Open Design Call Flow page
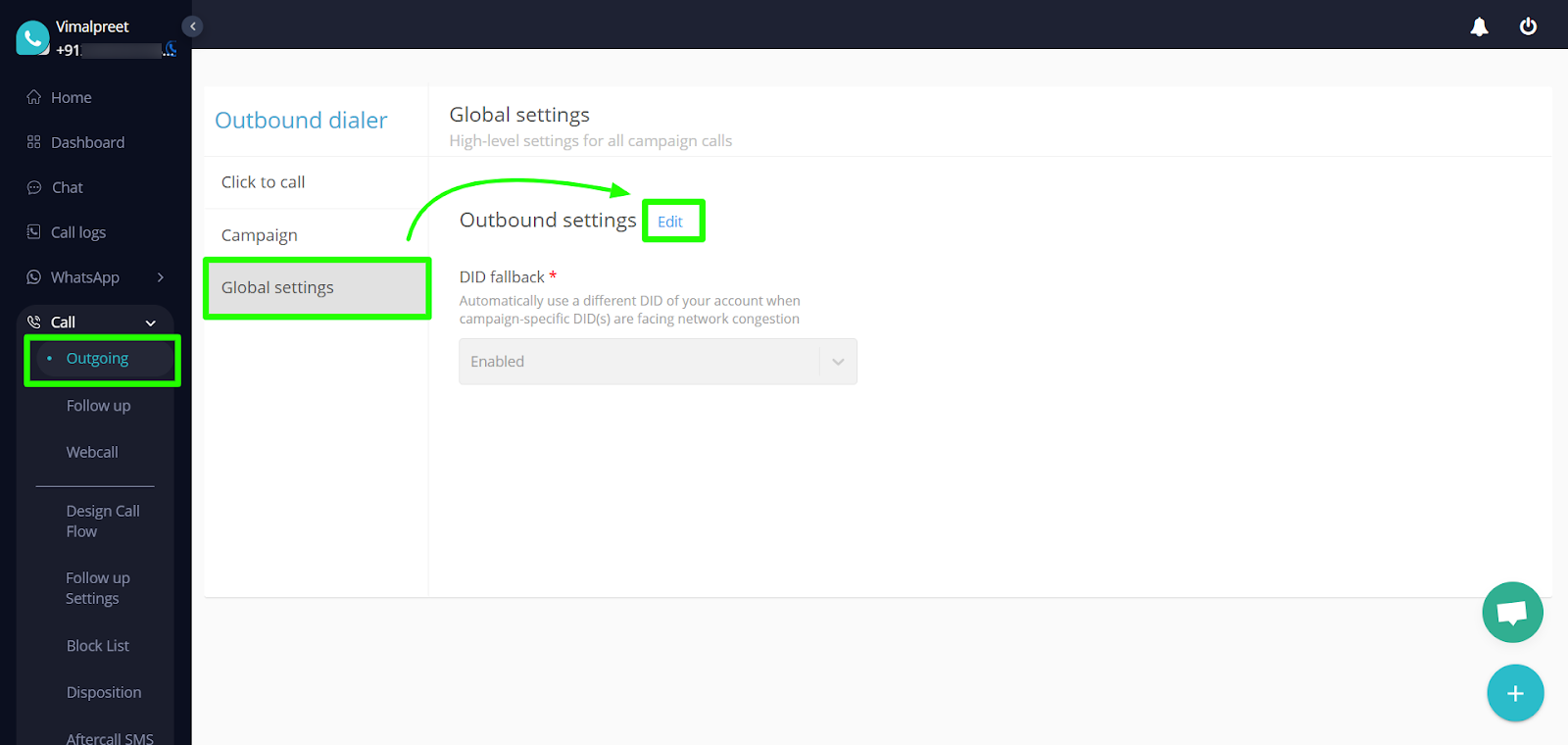 [102, 521]
